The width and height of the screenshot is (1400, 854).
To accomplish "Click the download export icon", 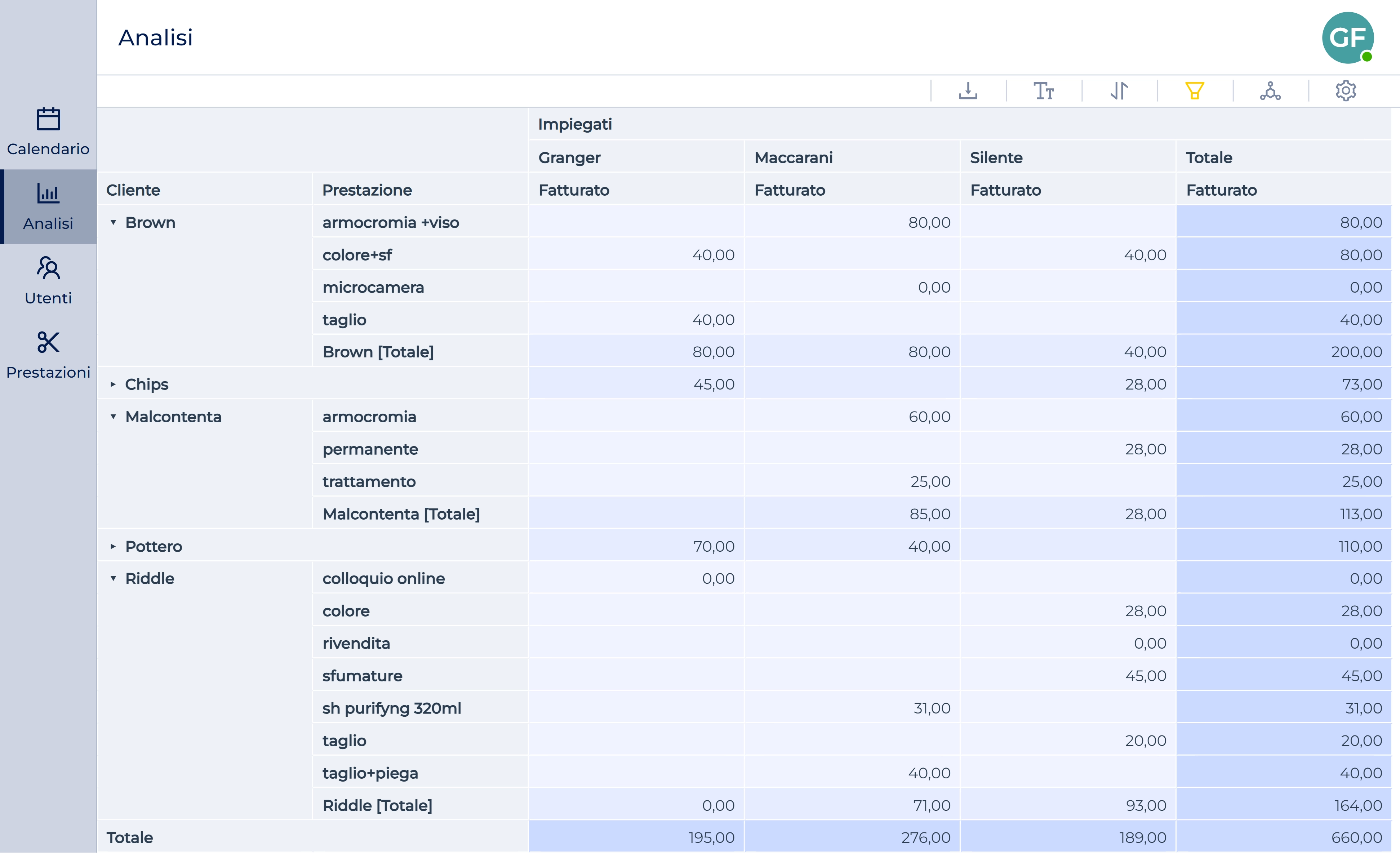I will 968,91.
